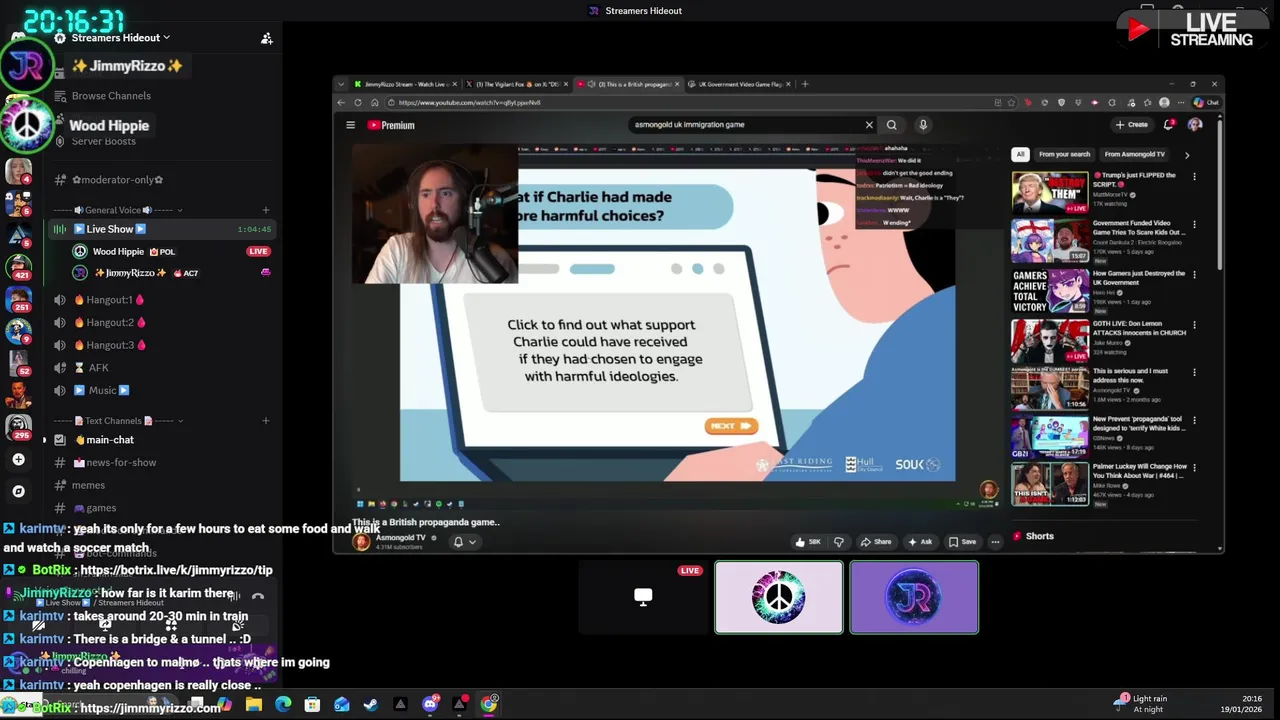Open options menu for Government Funded Video Game
Image resolution: width=1280 pixels, height=720 pixels.
pos(1194,226)
